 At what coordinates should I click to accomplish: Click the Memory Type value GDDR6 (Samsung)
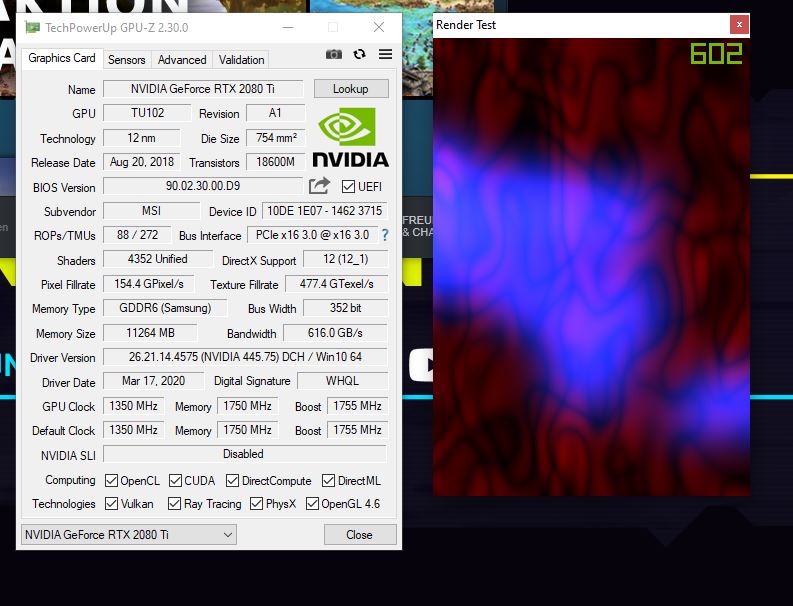165,308
